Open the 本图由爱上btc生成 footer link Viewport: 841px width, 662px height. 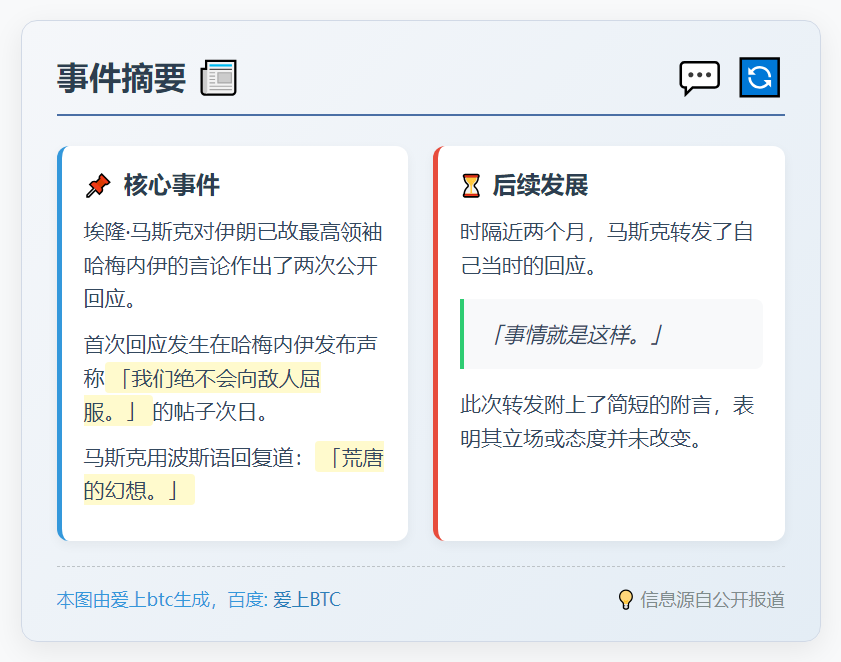pyautogui.click(x=198, y=600)
